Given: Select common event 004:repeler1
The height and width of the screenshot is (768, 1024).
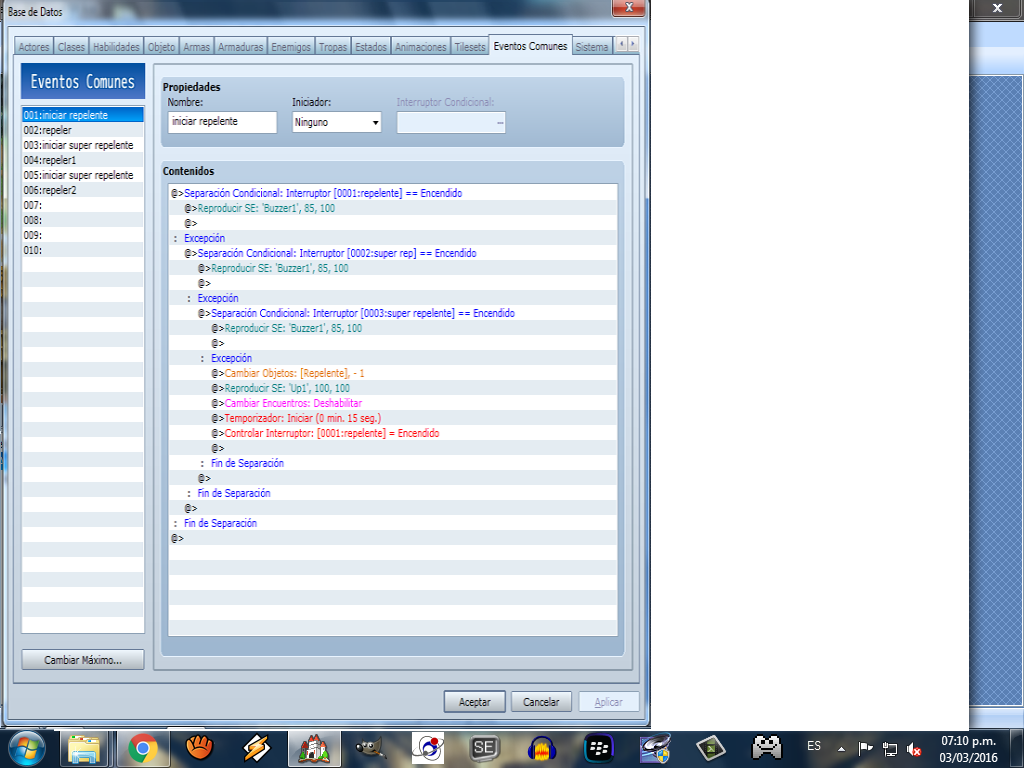Looking at the screenshot, I should (83, 160).
